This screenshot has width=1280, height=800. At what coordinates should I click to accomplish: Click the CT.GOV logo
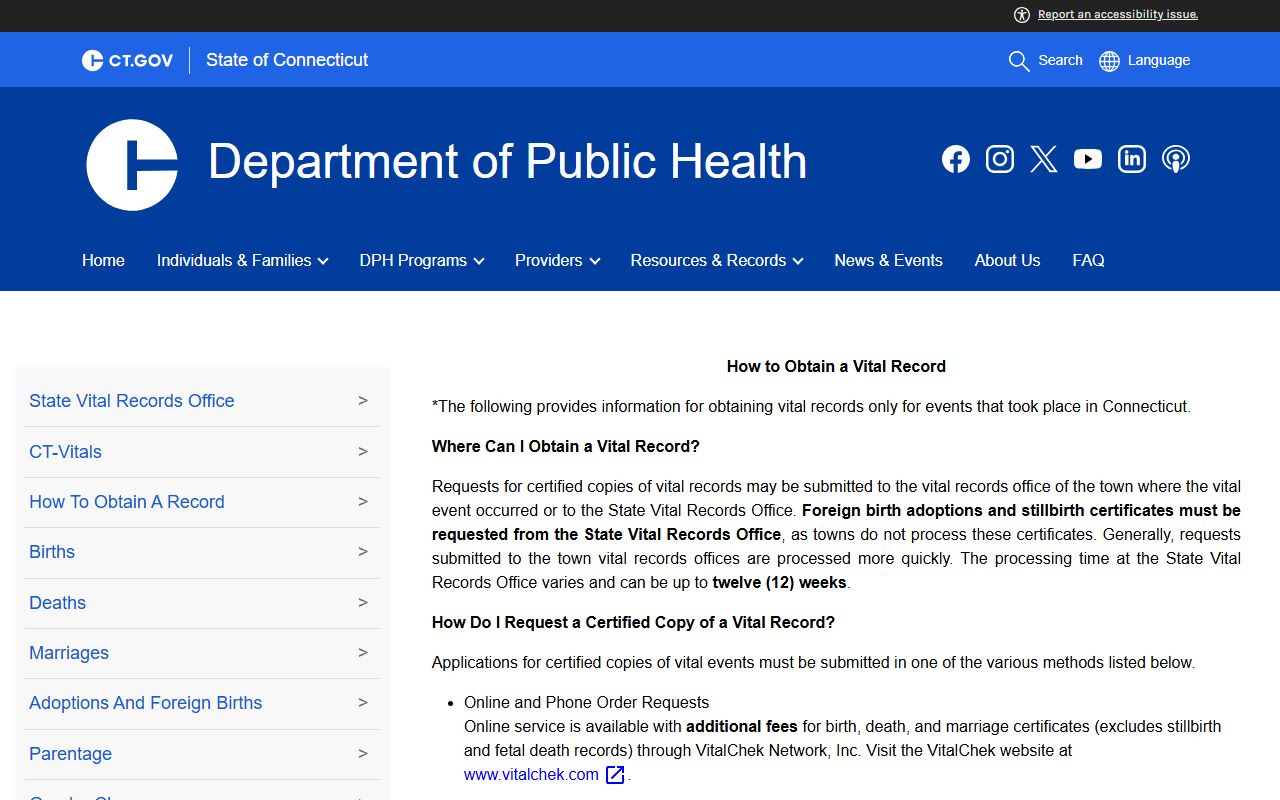(x=127, y=60)
